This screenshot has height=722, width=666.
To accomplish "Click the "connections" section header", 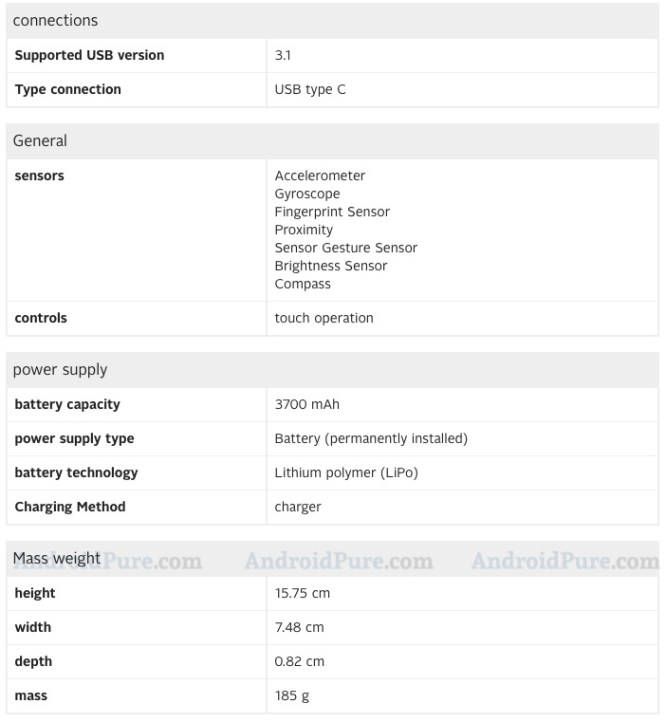I will coord(55,20).
